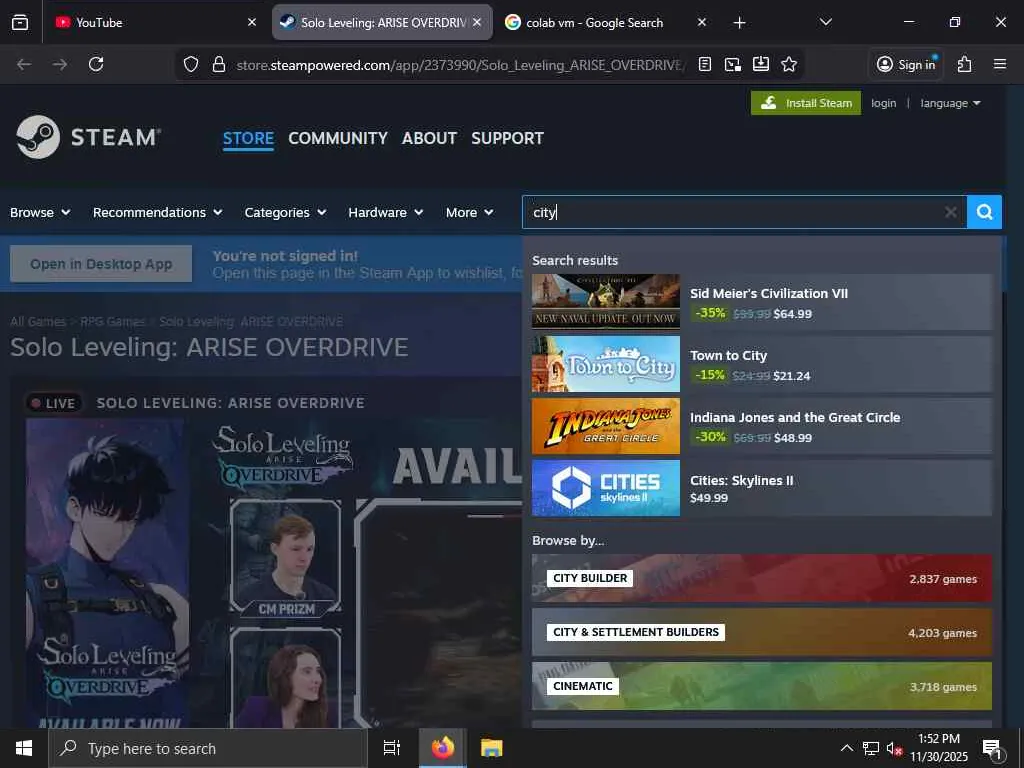Viewport: 1024px width, 768px height.
Task: Open the ABOUT page link
Action: (x=429, y=138)
